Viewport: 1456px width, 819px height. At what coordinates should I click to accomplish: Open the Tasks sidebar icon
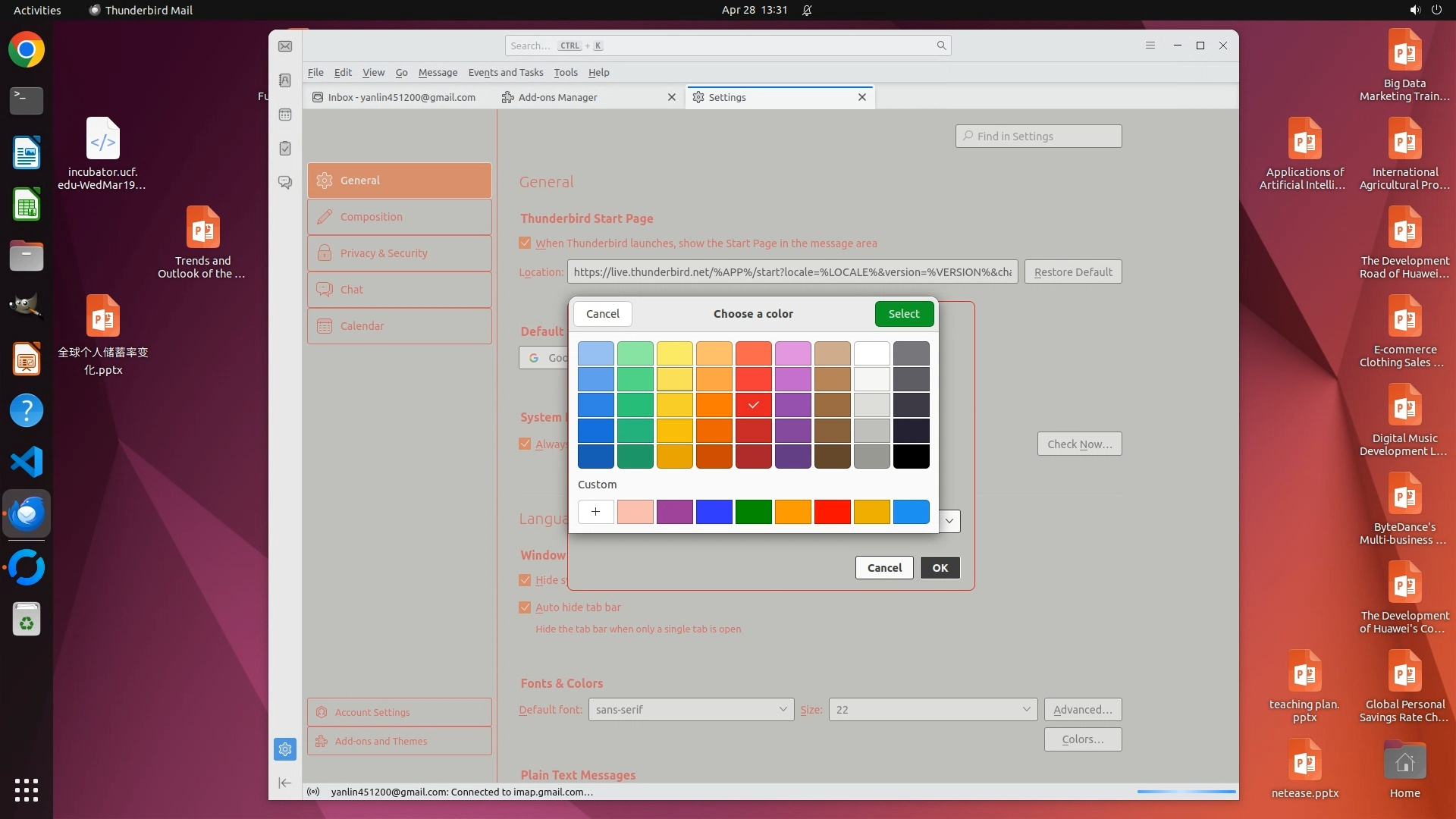285,149
